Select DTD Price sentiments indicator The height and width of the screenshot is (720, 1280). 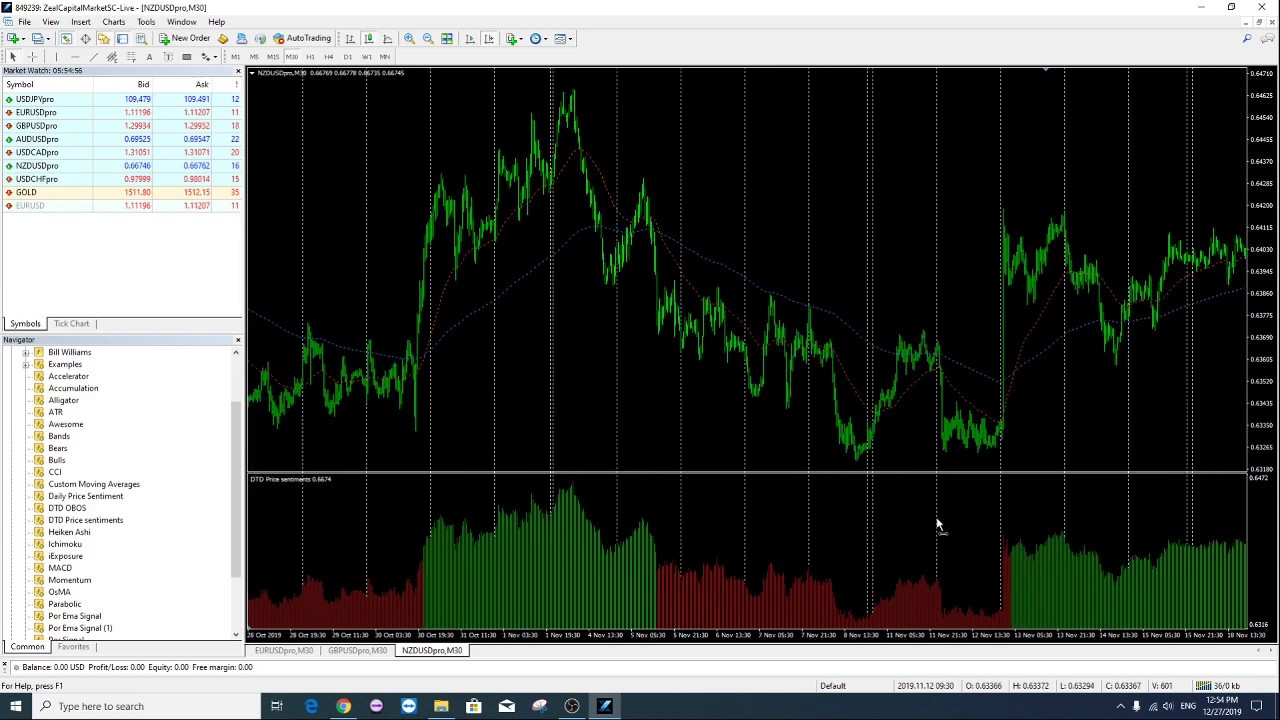coord(85,520)
